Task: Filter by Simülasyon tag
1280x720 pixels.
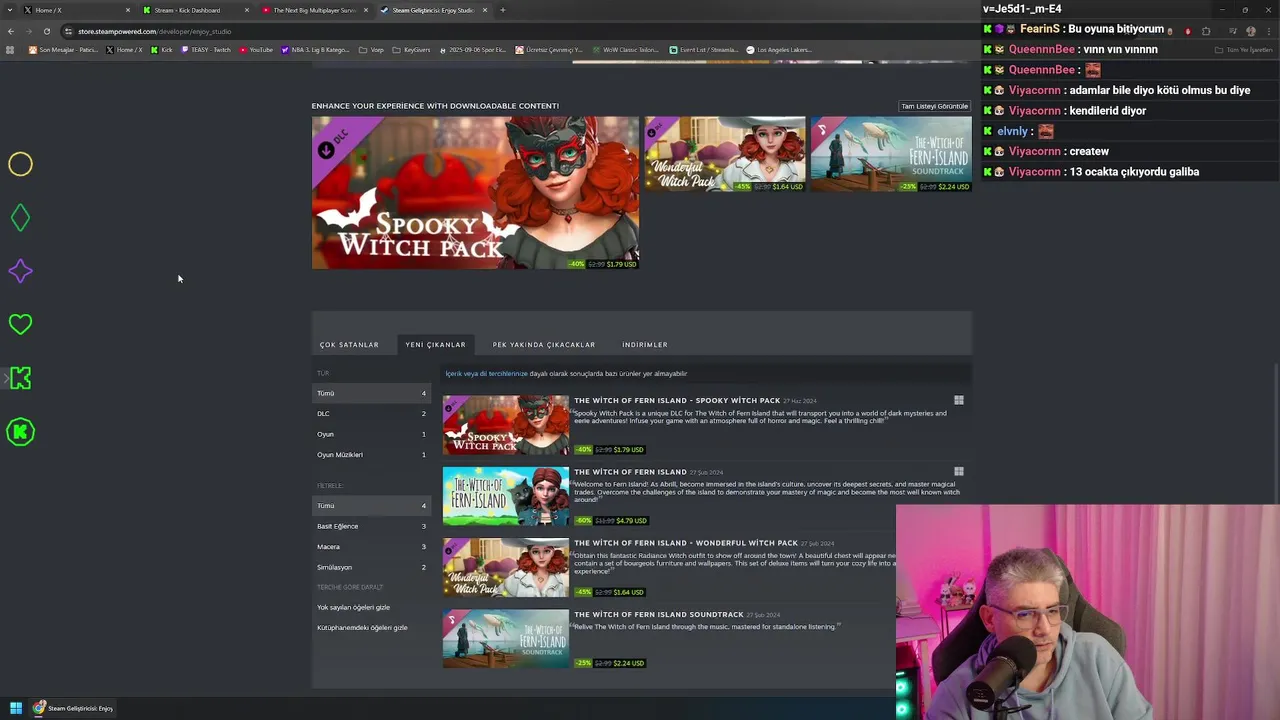Action: [372, 567]
